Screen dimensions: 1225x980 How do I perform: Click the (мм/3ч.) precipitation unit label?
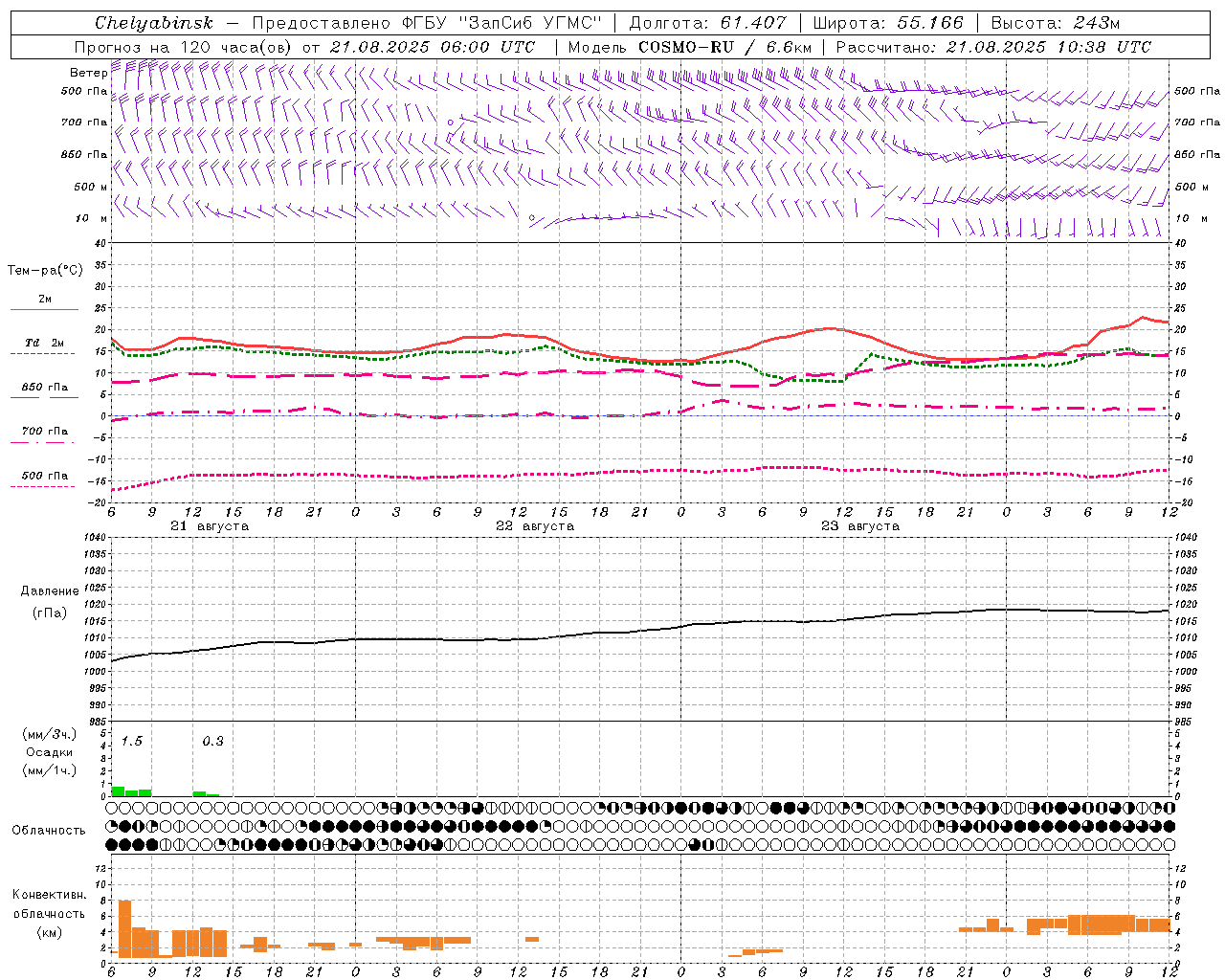click(50, 735)
